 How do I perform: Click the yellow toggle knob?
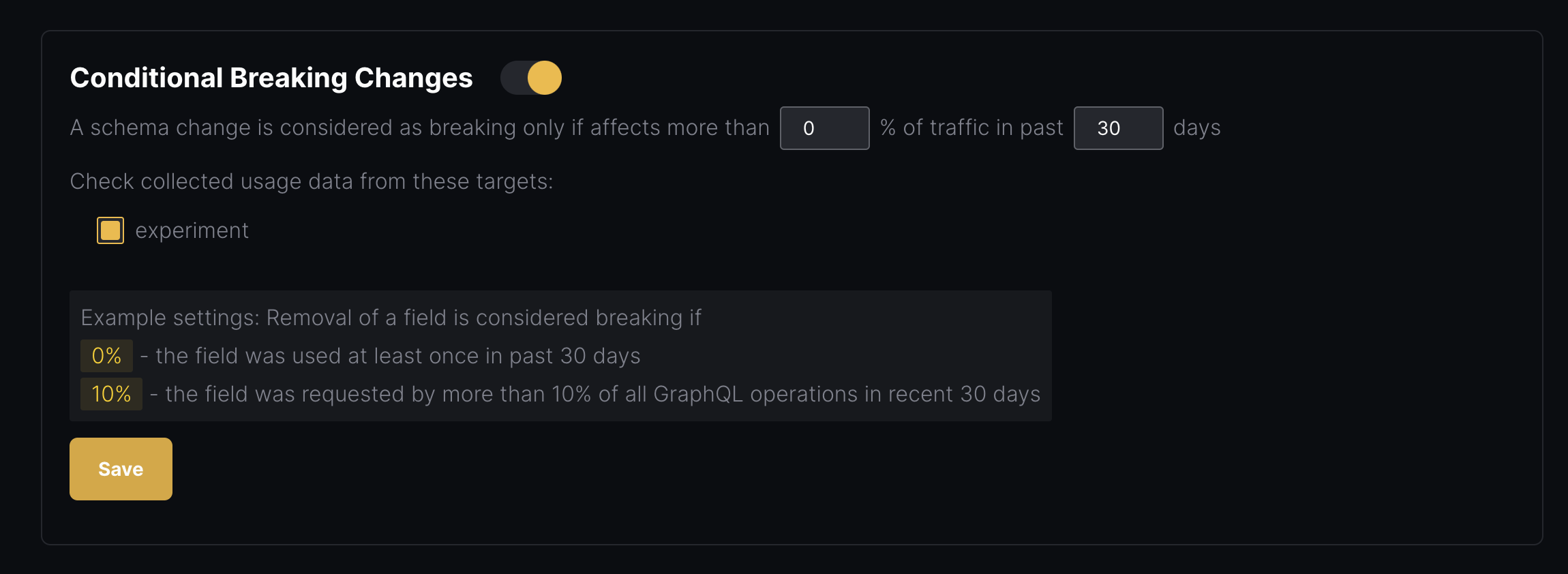click(543, 77)
